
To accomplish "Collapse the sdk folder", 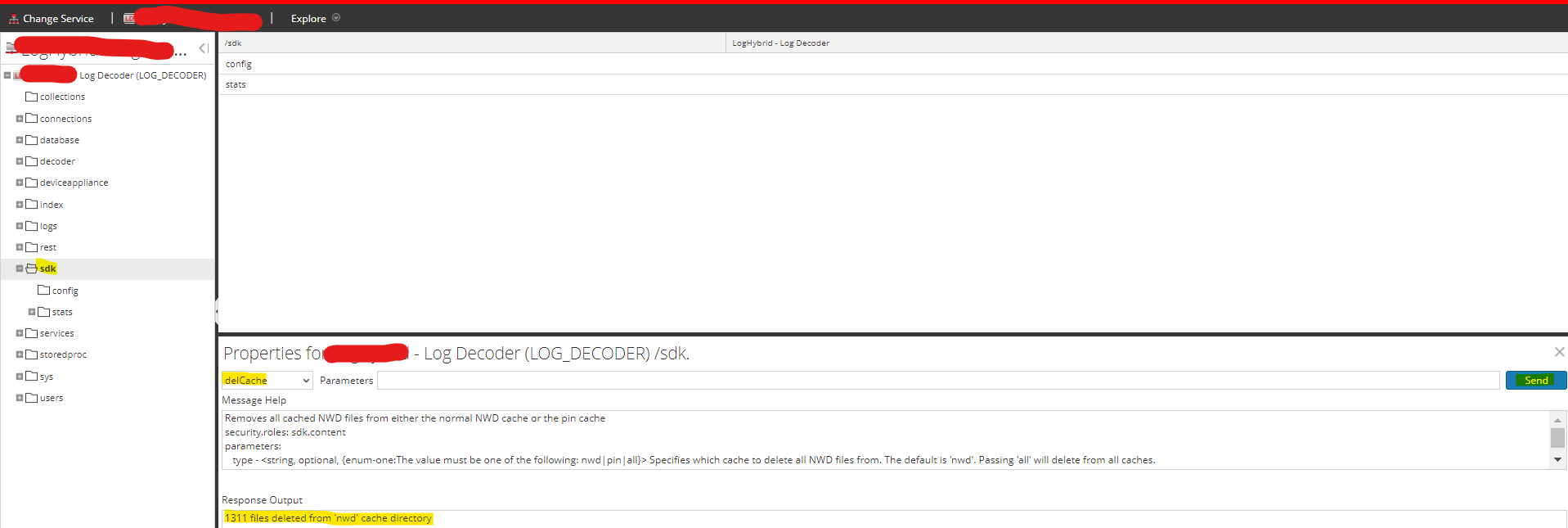I will 20,269.
